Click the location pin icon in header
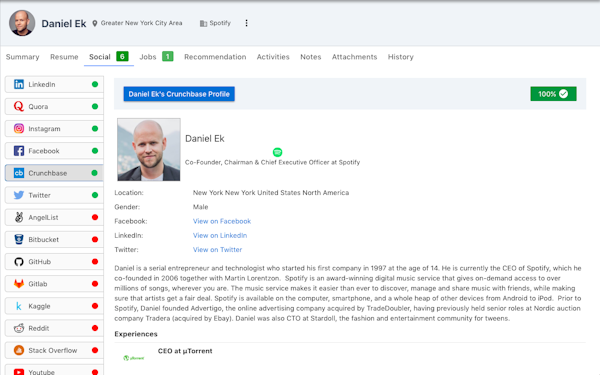600x375 pixels. (x=95, y=23)
